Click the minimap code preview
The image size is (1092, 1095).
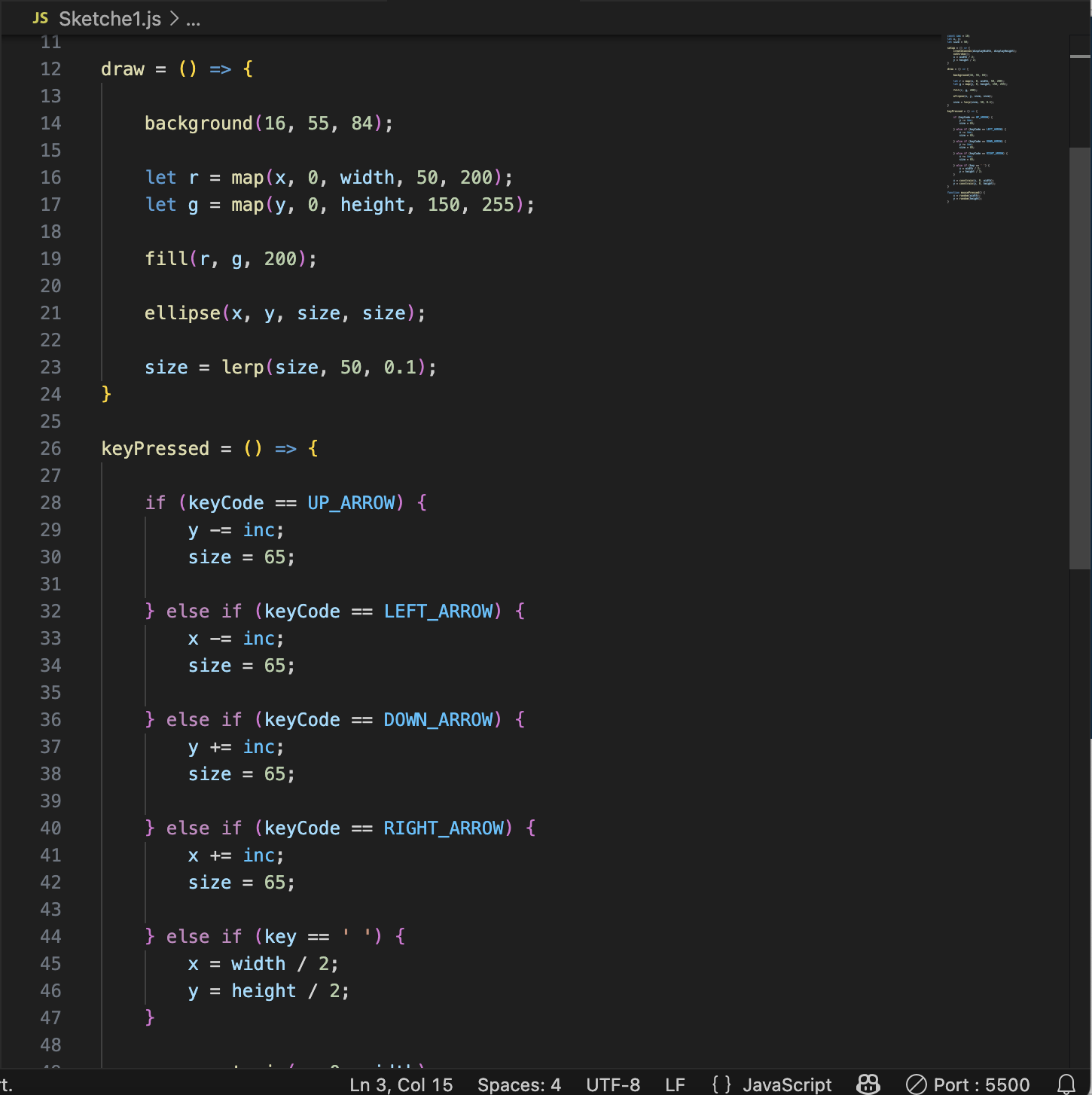[x=981, y=117]
